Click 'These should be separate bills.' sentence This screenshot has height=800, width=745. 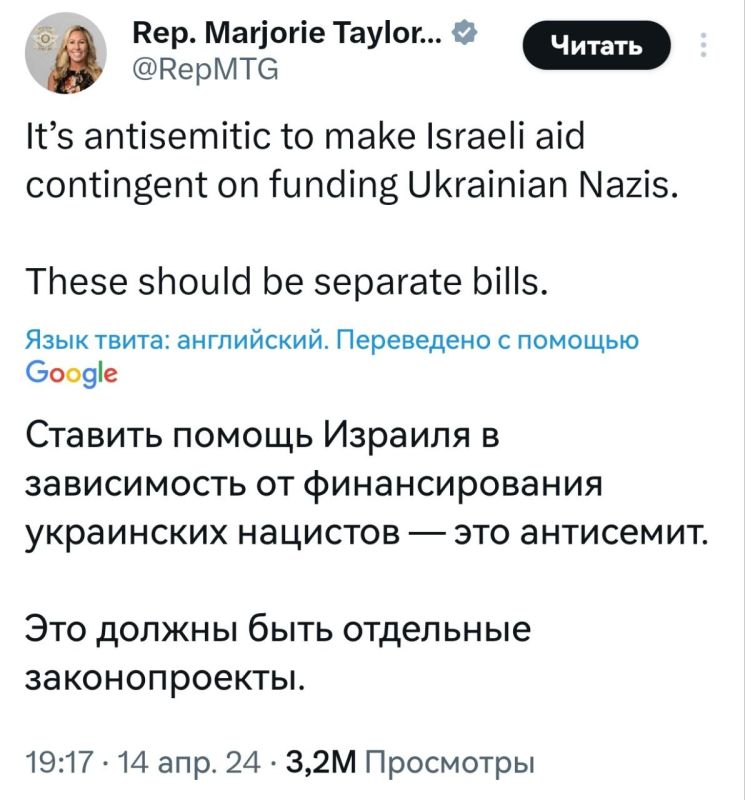tap(287, 282)
